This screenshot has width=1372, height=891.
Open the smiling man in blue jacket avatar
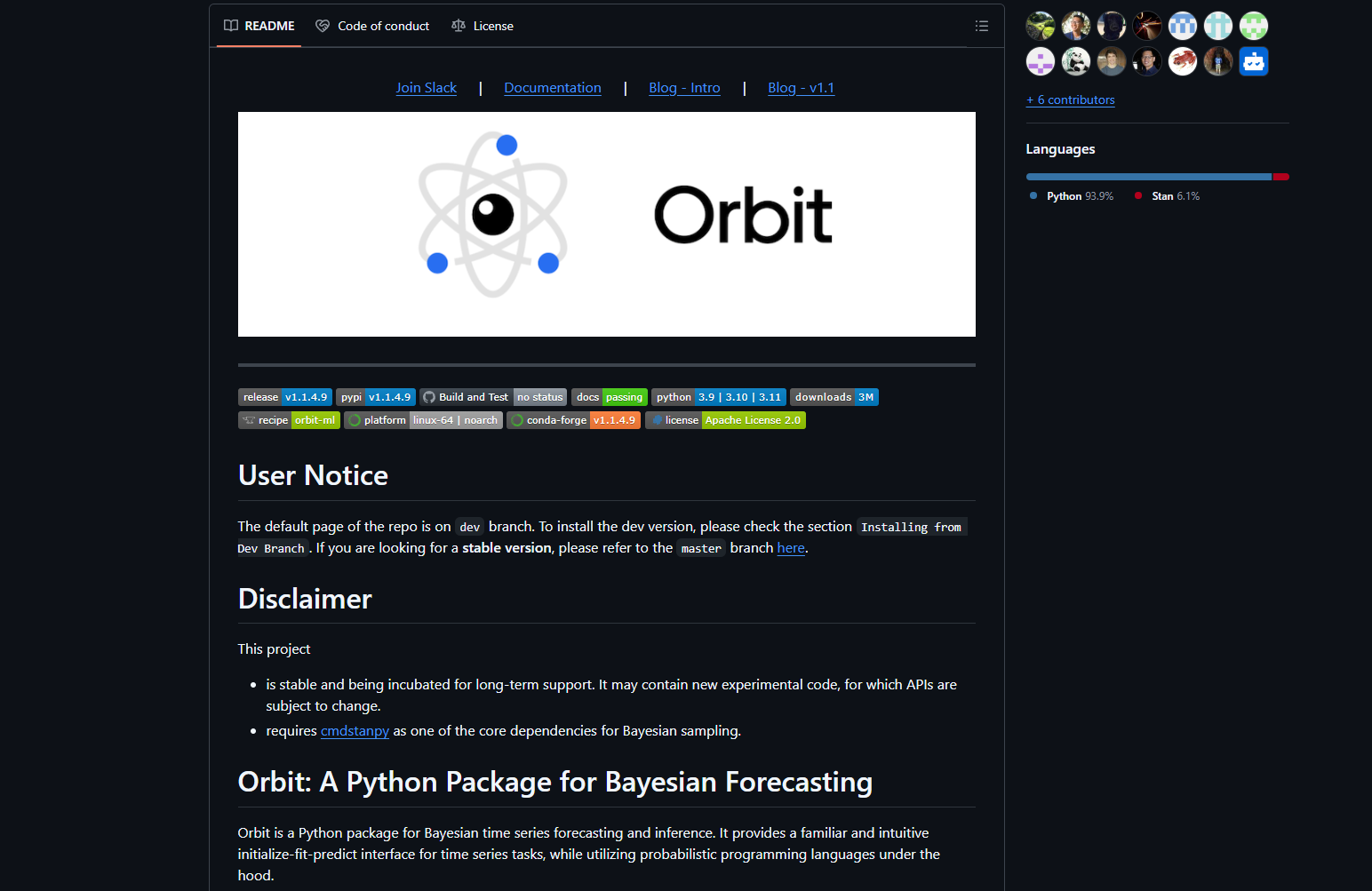1076,26
